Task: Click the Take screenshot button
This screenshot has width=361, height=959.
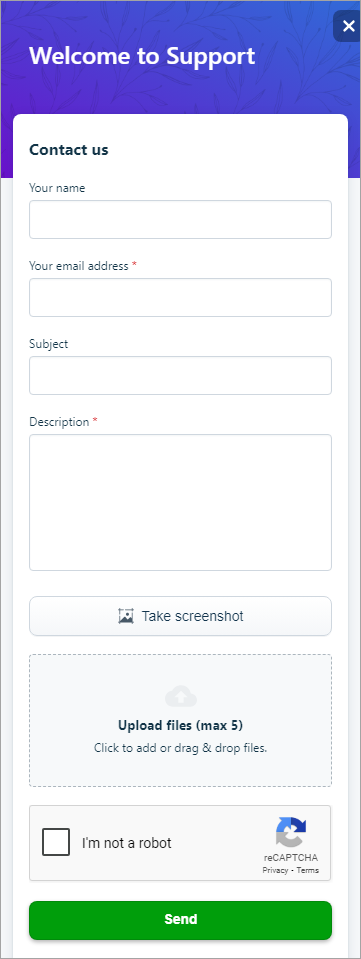Action: (180, 616)
